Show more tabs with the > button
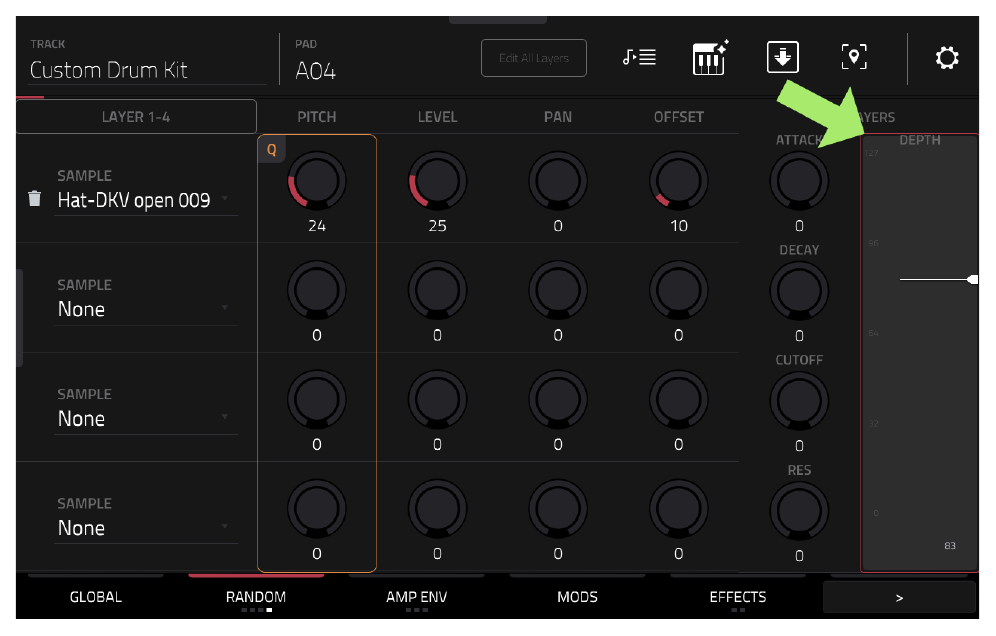 899,597
